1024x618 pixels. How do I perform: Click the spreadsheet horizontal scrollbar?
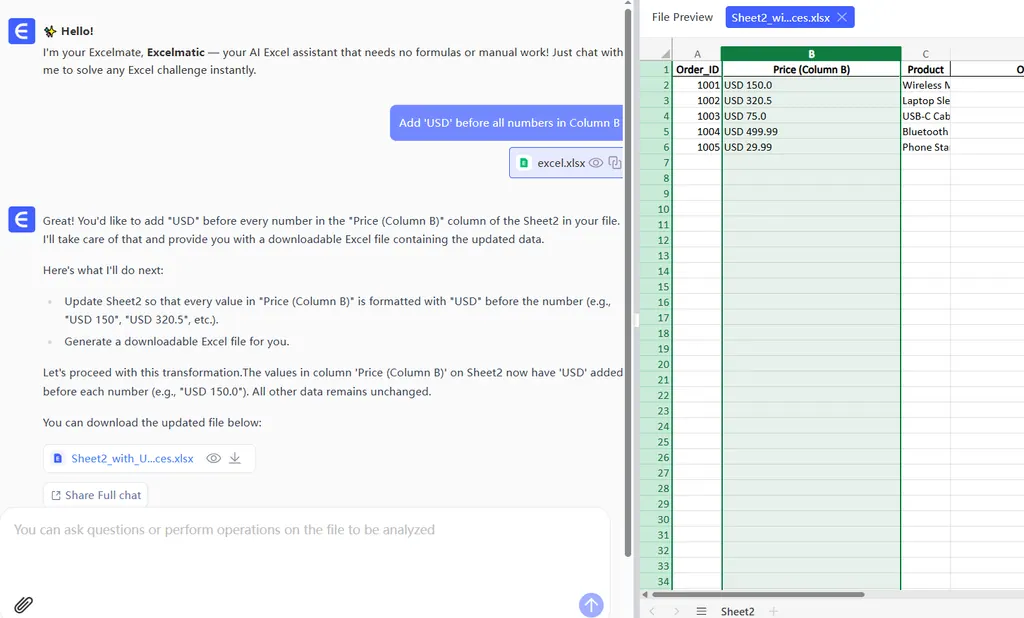coord(758,594)
